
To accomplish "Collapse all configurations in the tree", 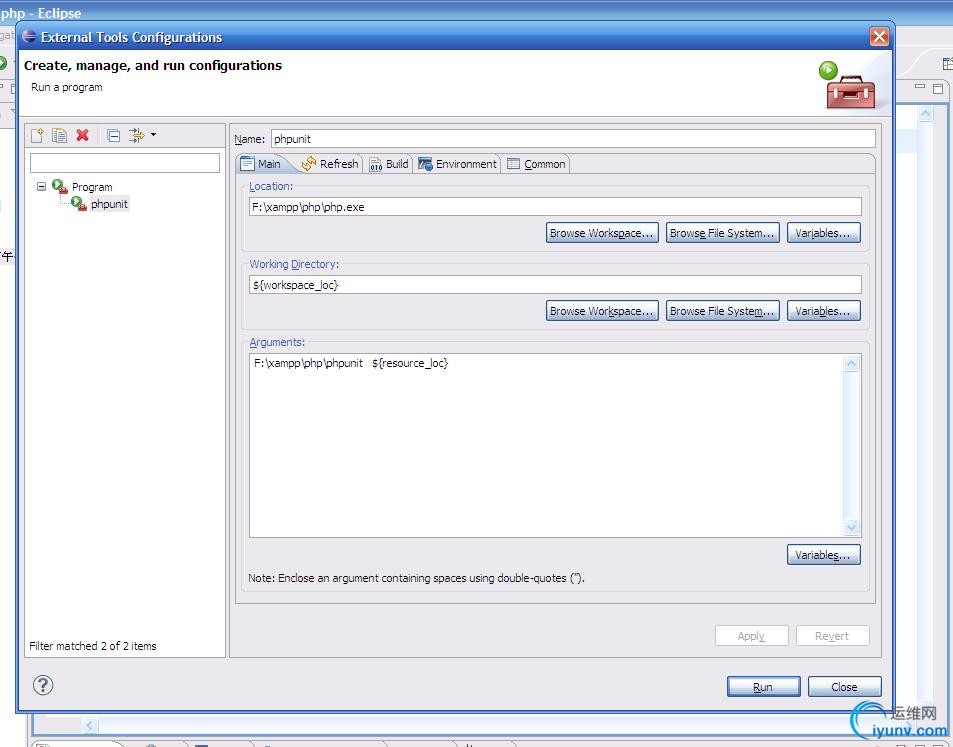I will click(114, 136).
